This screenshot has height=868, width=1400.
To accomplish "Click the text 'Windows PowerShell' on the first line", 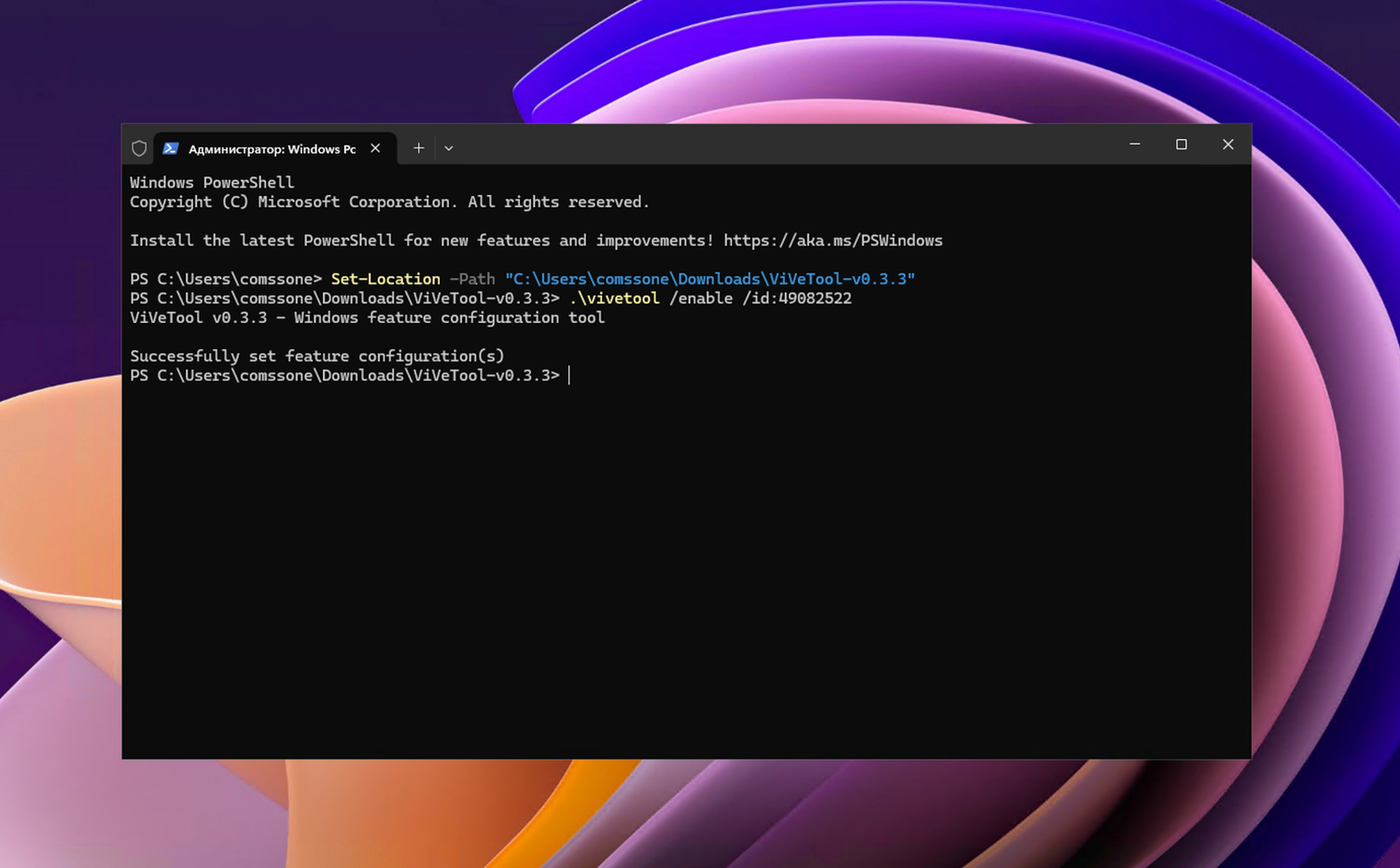I will [x=212, y=183].
